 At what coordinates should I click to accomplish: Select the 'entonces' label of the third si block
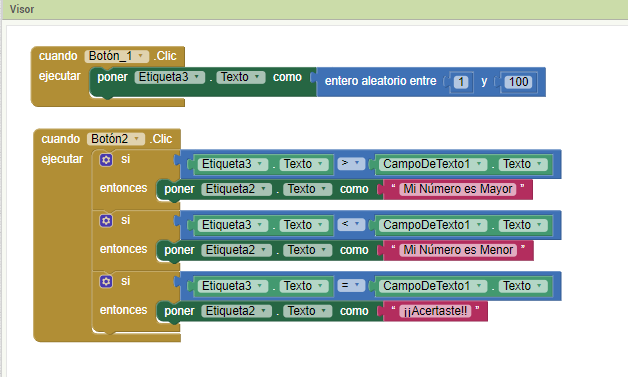(123, 310)
